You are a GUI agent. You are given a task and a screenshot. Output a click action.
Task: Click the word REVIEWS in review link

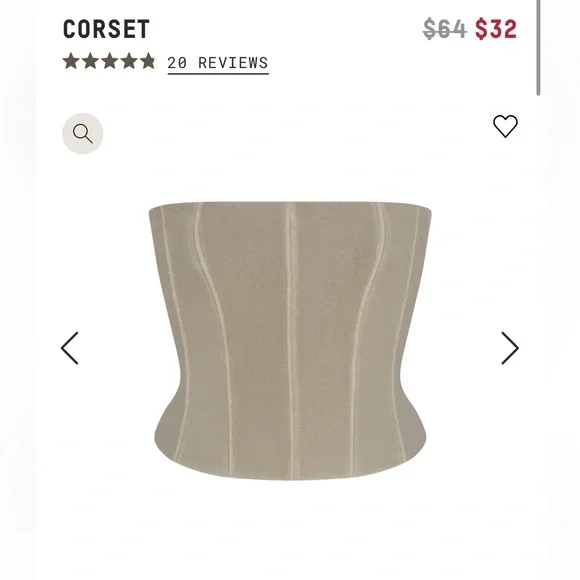233,63
